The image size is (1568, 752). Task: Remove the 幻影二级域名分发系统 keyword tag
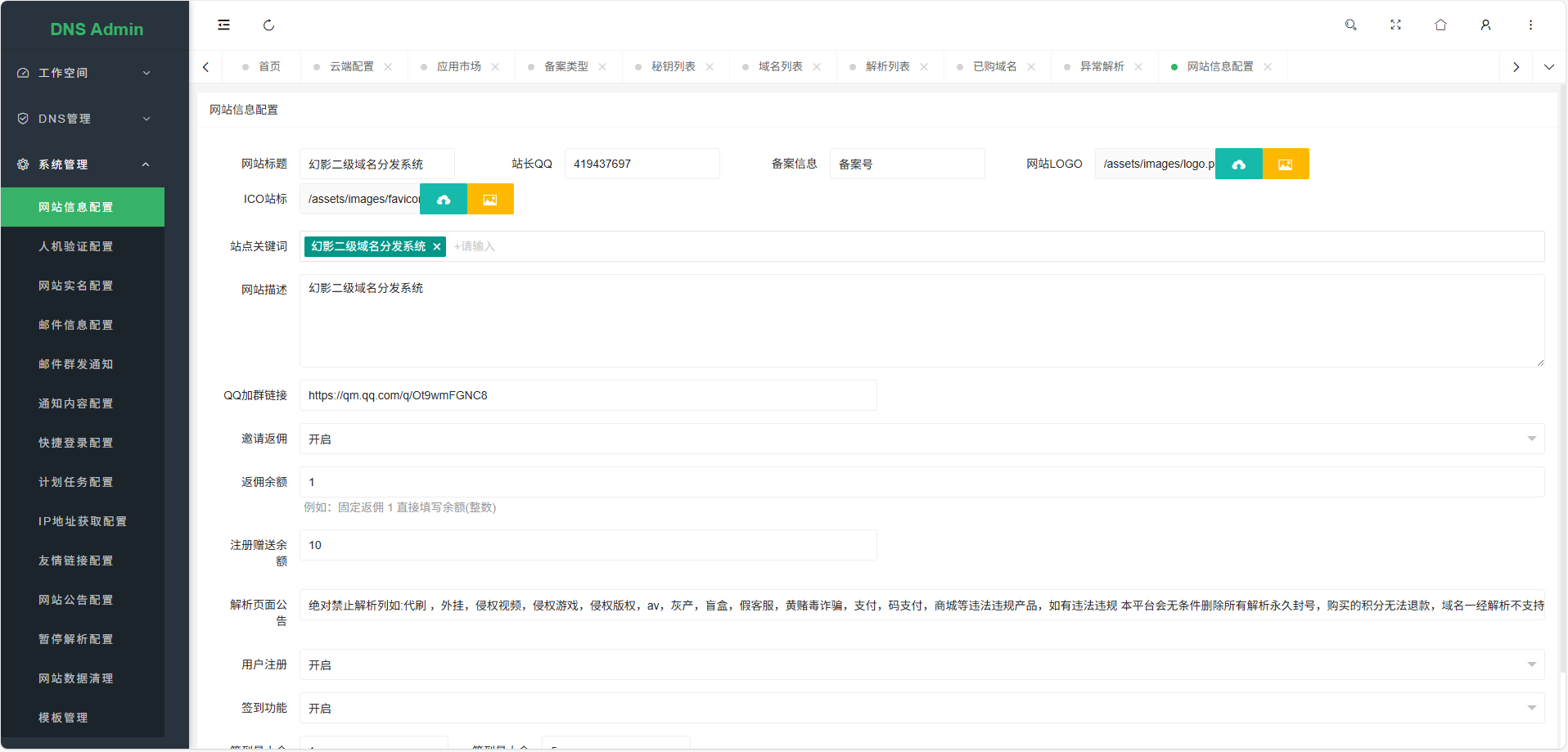coord(437,247)
